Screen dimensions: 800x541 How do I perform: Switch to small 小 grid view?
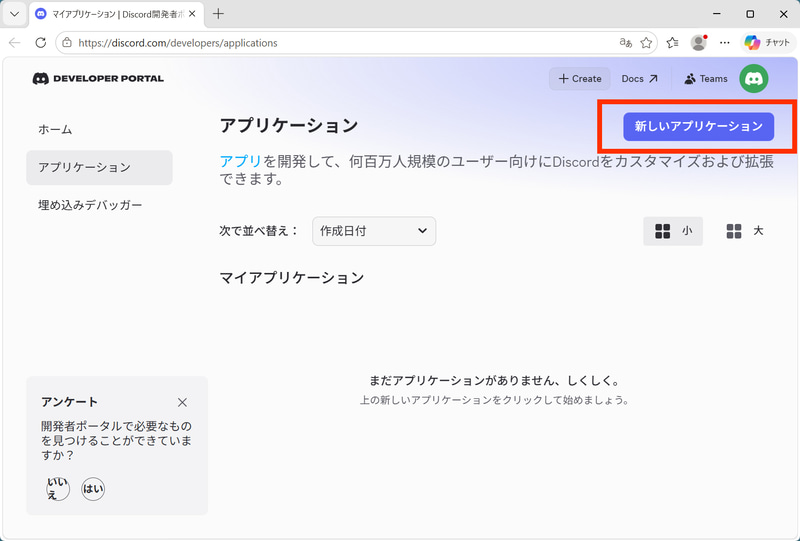673,231
